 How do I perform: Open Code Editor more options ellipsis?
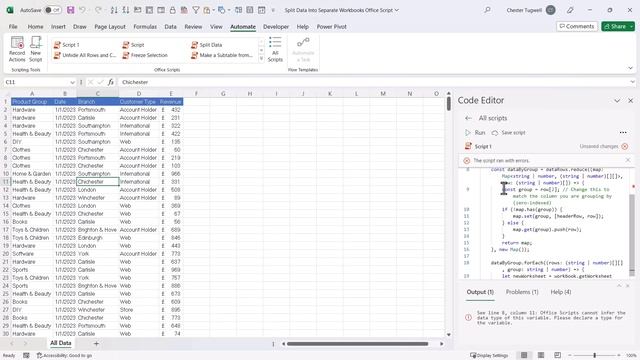(x=623, y=133)
